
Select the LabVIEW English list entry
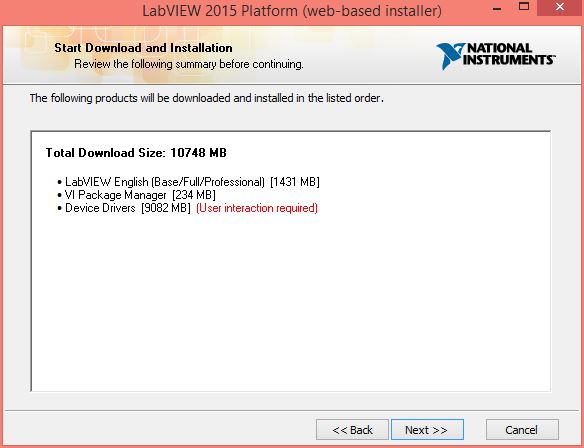pyautogui.click(x=188, y=182)
